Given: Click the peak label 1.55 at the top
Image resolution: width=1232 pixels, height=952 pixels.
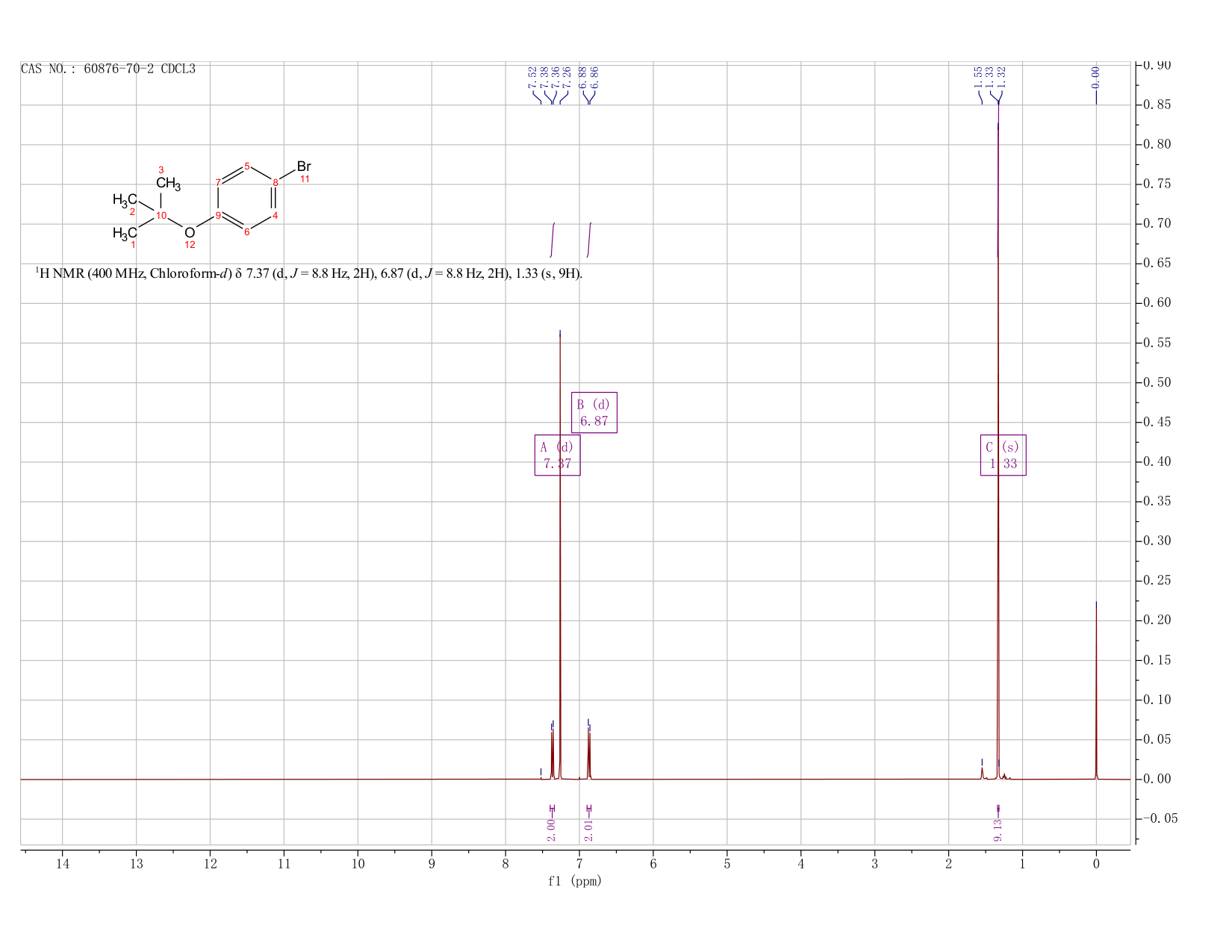Looking at the screenshot, I should (977, 77).
